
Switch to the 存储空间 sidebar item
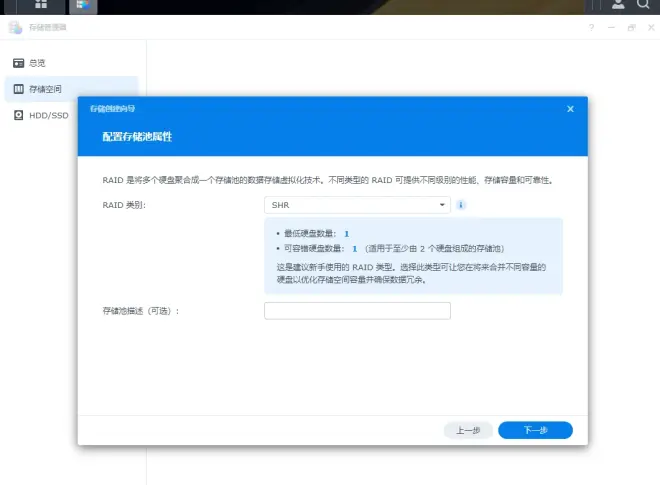point(44,89)
